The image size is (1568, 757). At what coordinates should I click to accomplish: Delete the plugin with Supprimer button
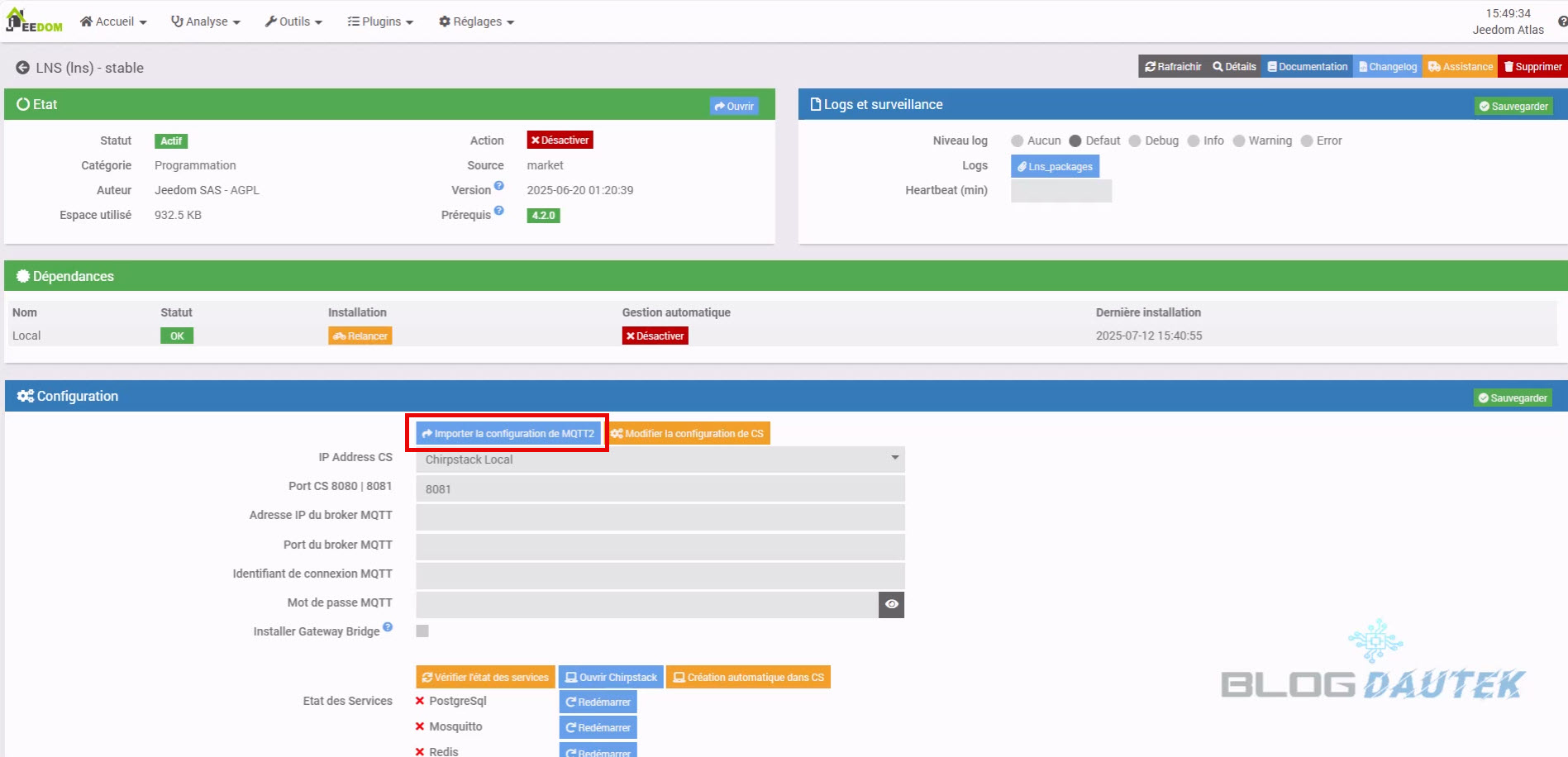(x=1532, y=67)
